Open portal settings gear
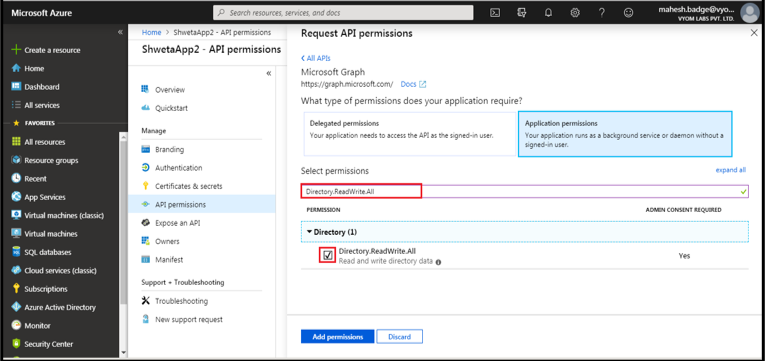This screenshot has width=765, height=361. tap(575, 13)
